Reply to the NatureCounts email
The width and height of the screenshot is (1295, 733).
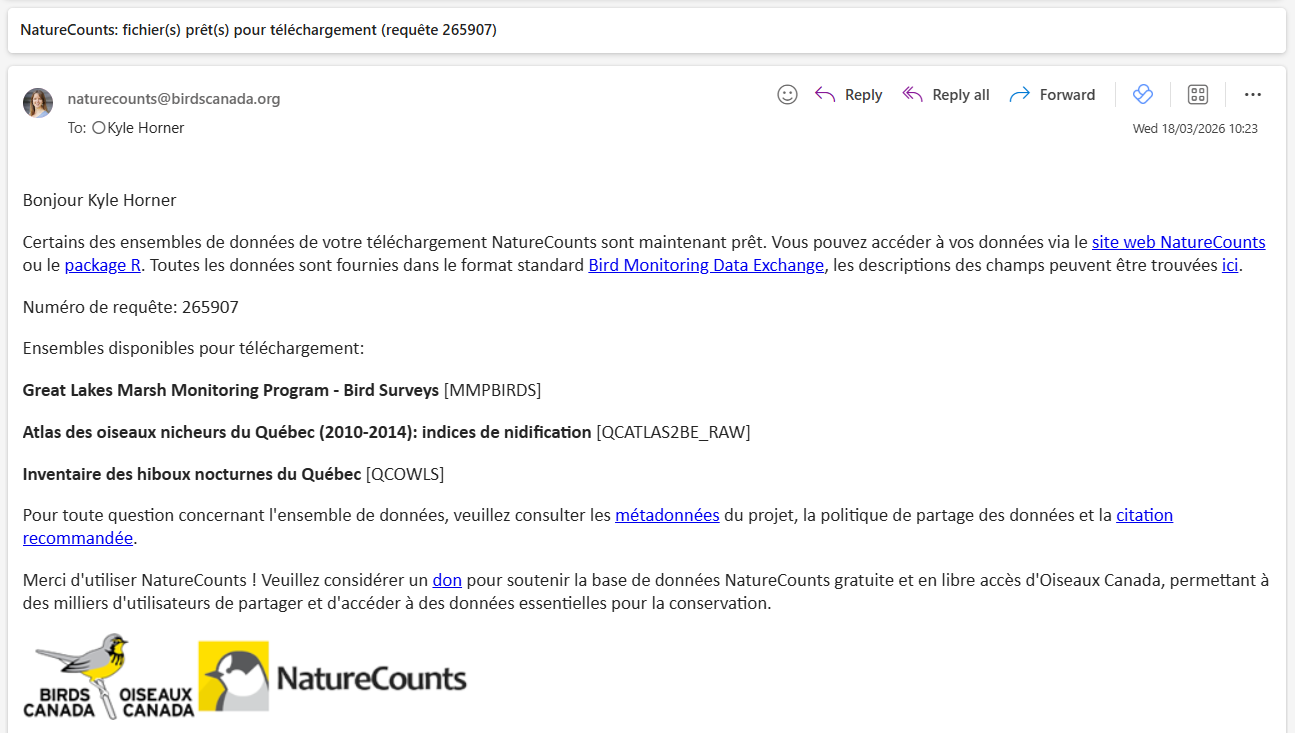click(x=849, y=95)
